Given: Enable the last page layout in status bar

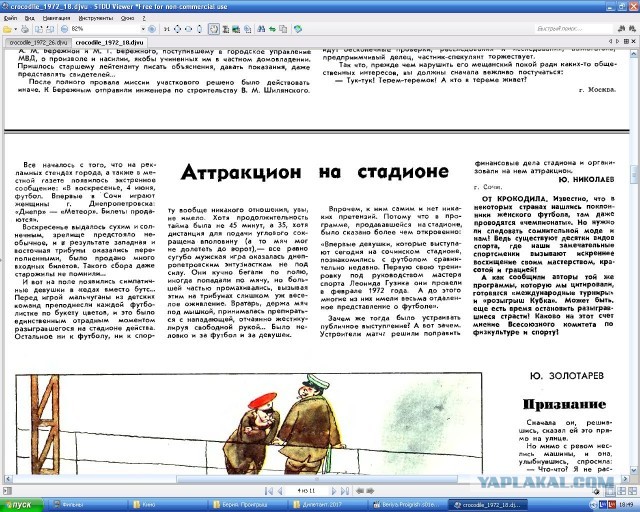Looking at the screenshot, I should pos(631,491).
